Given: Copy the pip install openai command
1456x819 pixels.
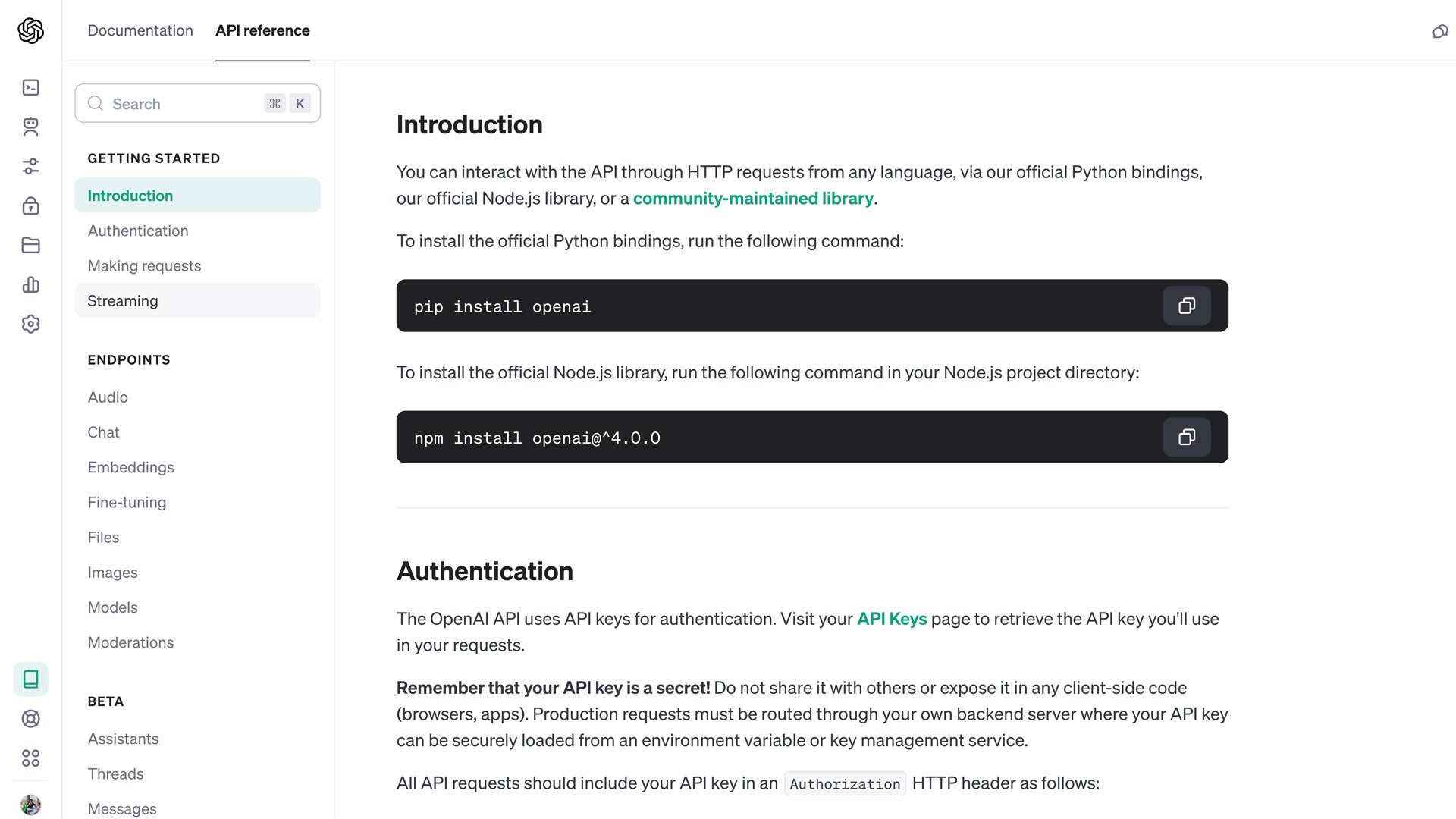Looking at the screenshot, I should pos(1187,306).
